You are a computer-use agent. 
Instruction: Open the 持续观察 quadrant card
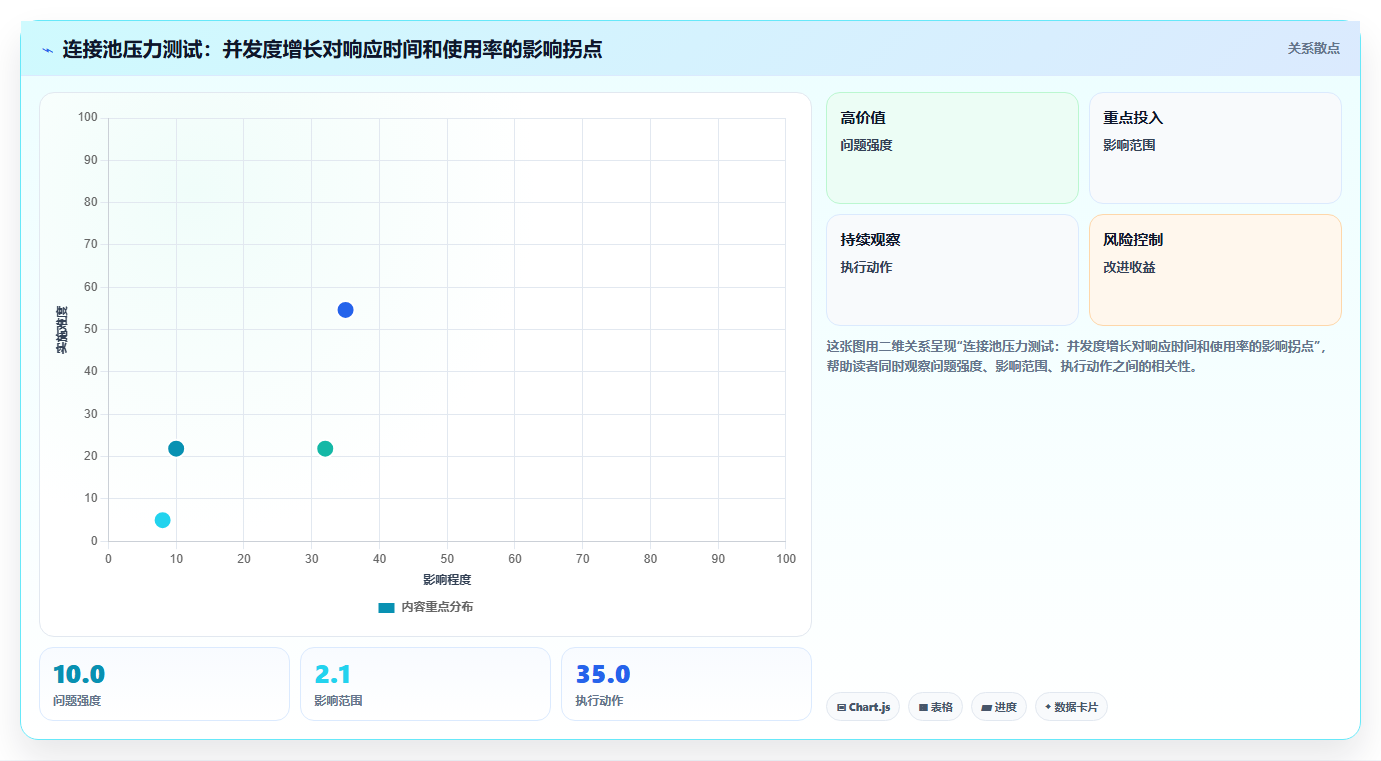[952, 270]
